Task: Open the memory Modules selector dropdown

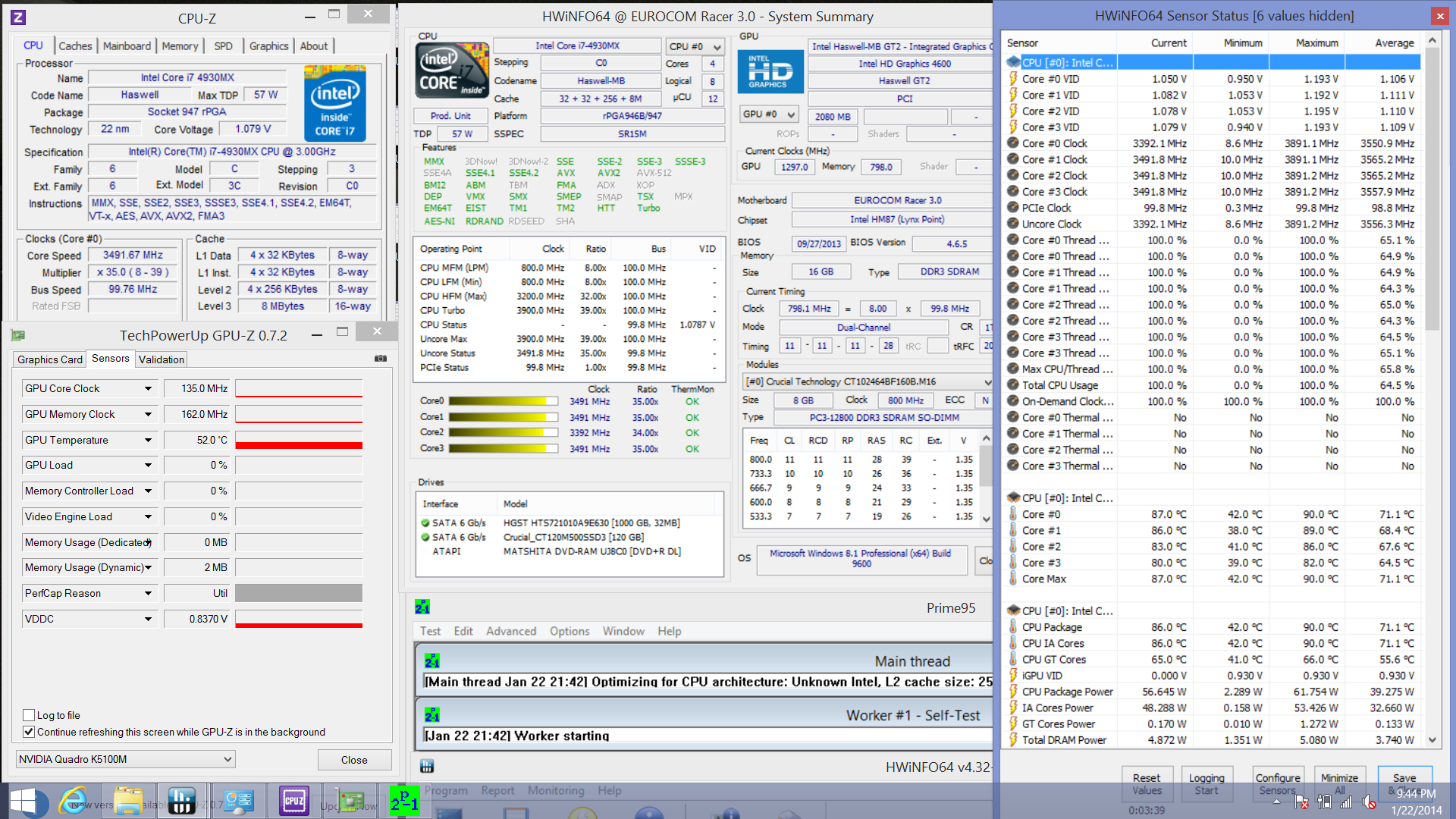Action: (x=868, y=381)
